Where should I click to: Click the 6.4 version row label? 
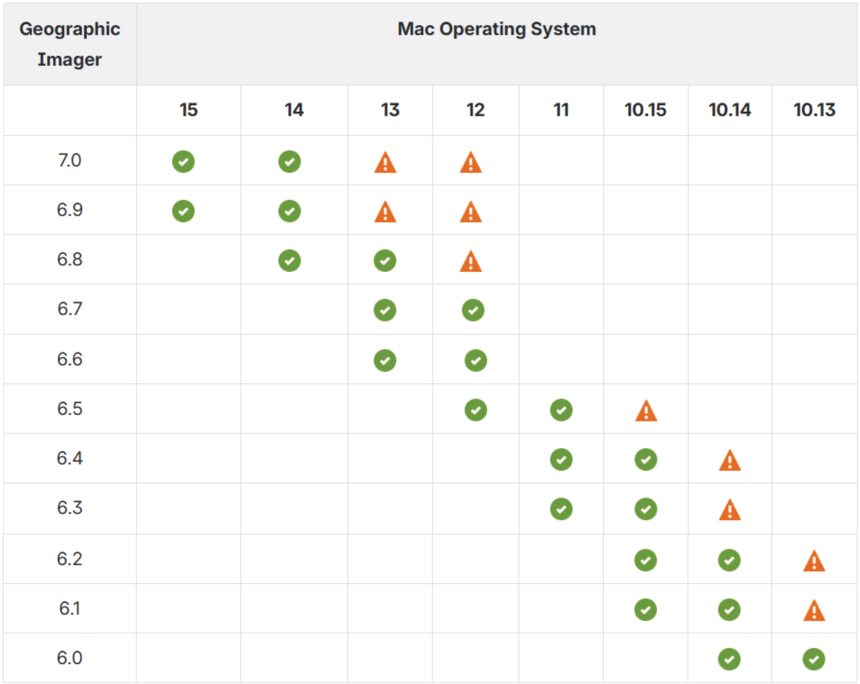(70, 458)
